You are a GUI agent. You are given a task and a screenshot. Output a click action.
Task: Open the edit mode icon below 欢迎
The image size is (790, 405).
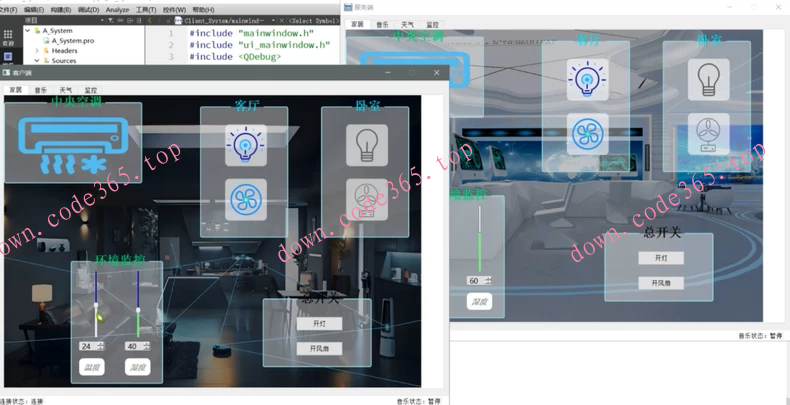pyautogui.click(x=8, y=58)
